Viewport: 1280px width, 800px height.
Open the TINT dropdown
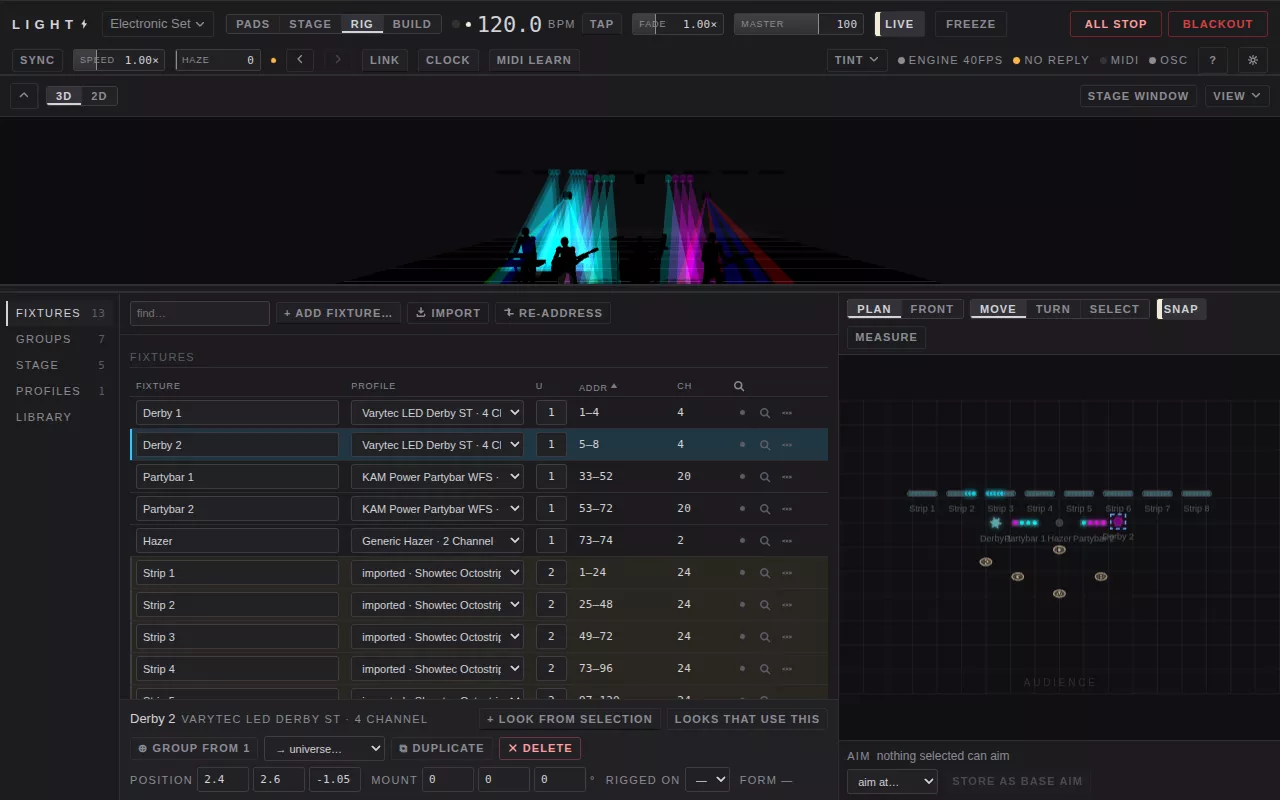(857, 60)
